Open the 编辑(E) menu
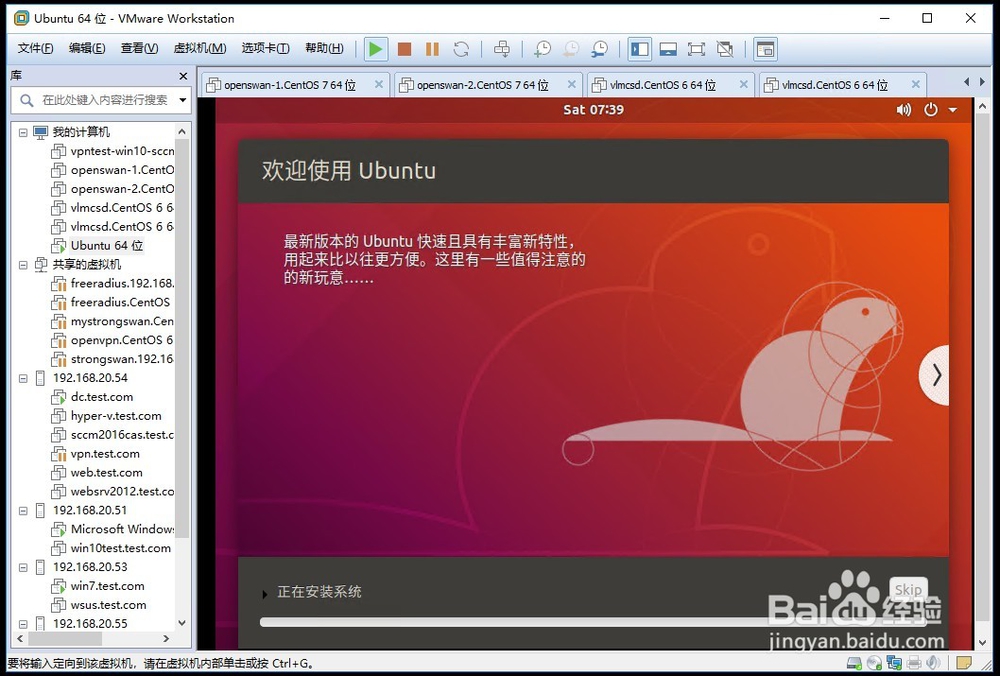Screen dimensions: 1000x676 point(87,48)
